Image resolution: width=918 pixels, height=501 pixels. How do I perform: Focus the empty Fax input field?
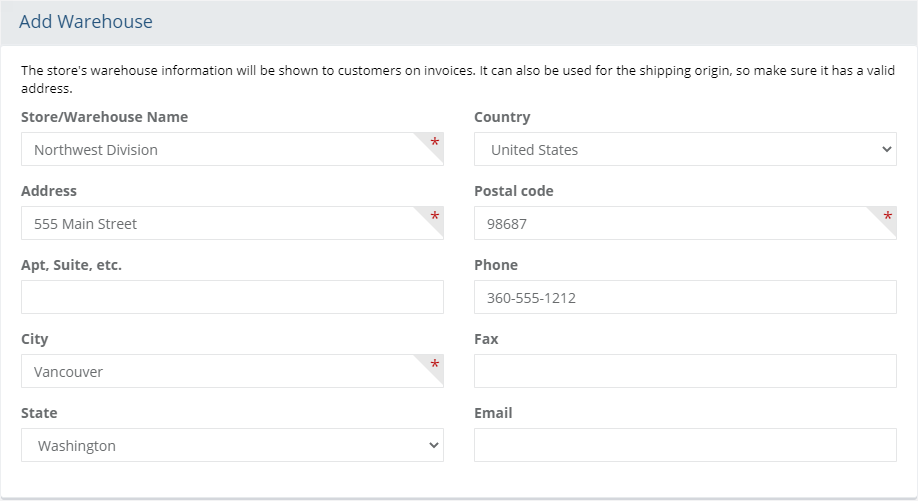point(685,371)
